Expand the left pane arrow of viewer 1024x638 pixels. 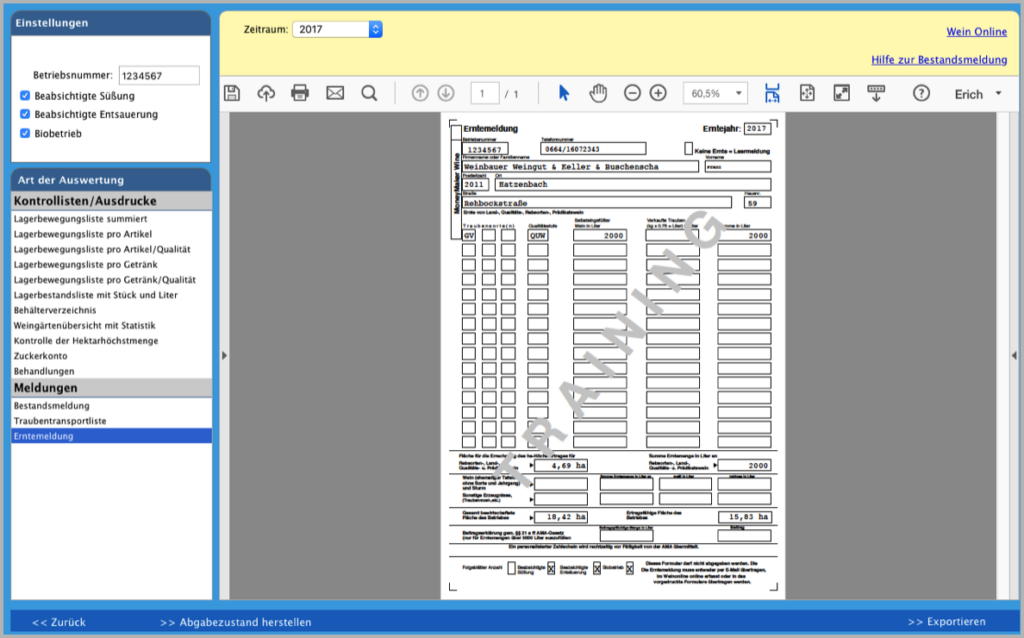224,356
